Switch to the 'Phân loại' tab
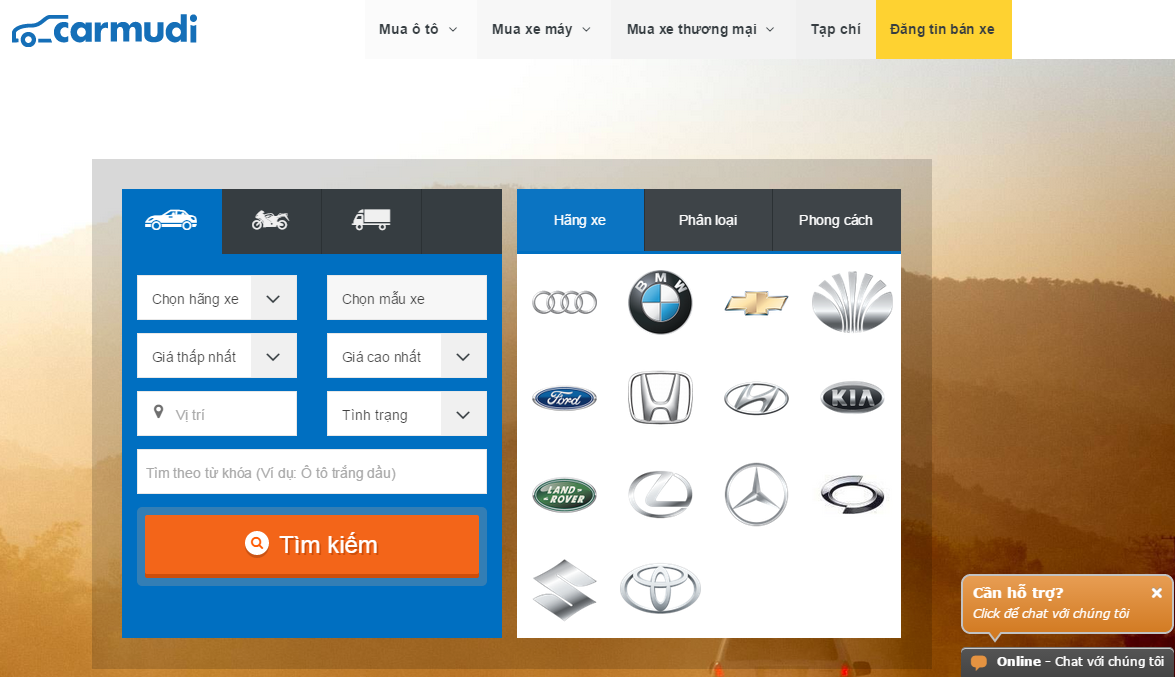1175x677 pixels. 708,220
